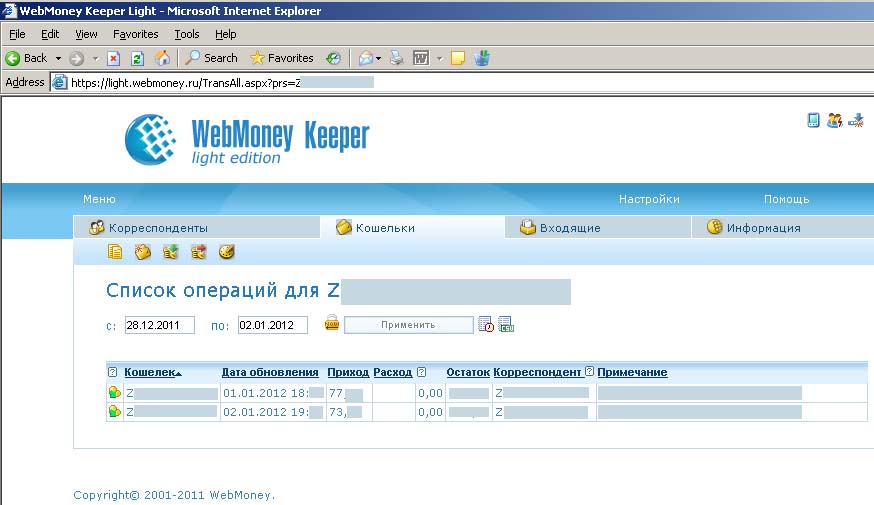Stop page loading with the red X icon
This screenshot has width=874, height=505.
point(114,58)
